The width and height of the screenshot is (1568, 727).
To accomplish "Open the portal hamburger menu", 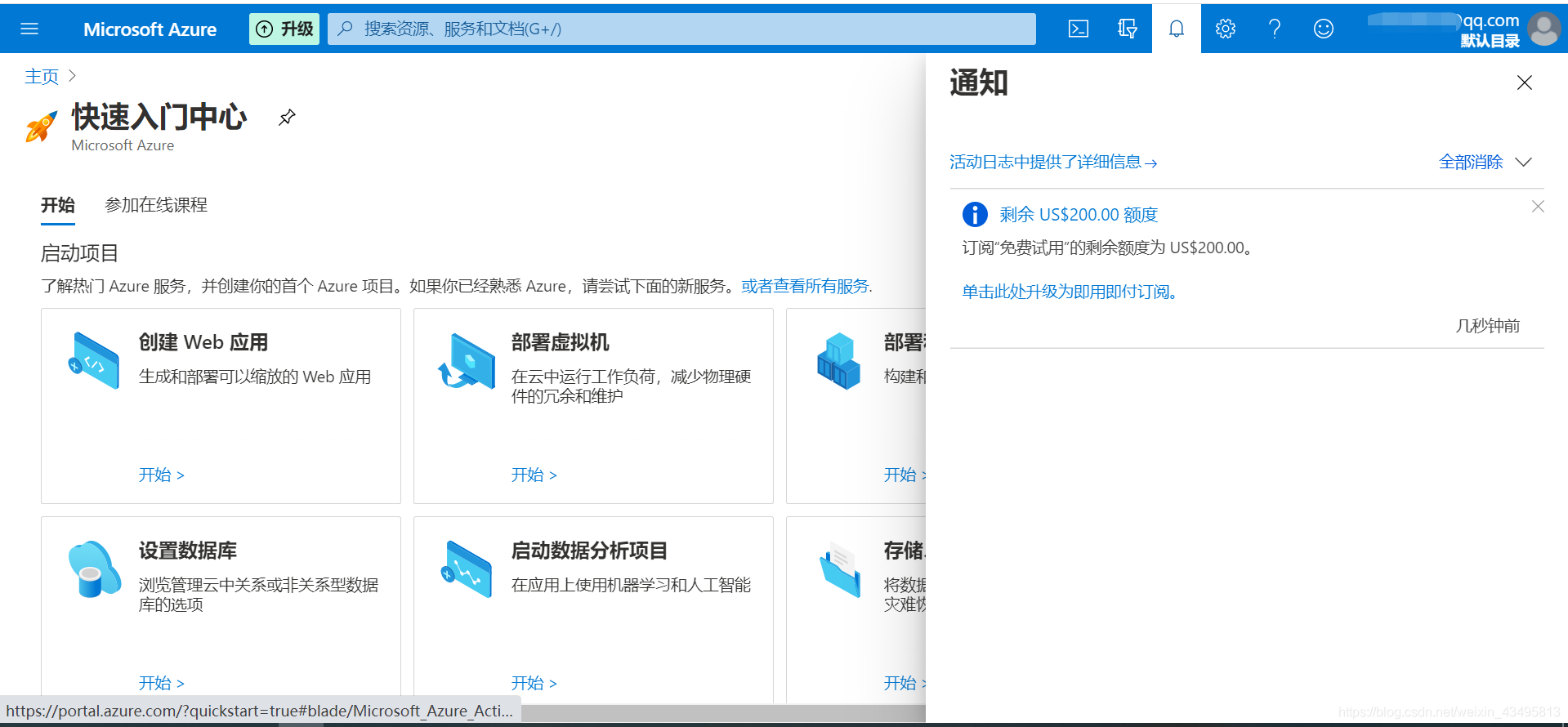I will coord(29,29).
